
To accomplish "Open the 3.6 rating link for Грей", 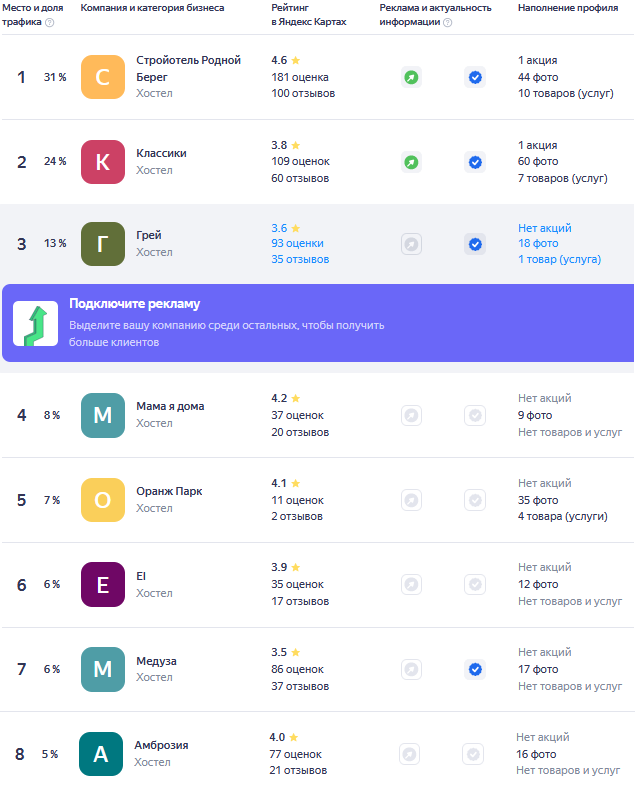I will [286, 228].
